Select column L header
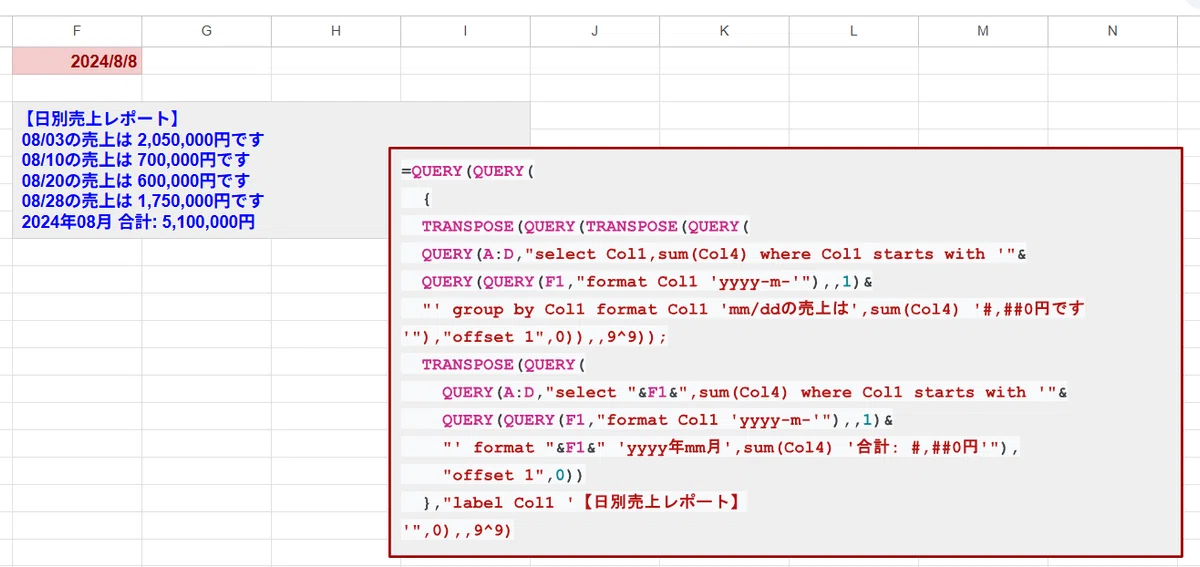The image size is (1200, 567). 853,31
